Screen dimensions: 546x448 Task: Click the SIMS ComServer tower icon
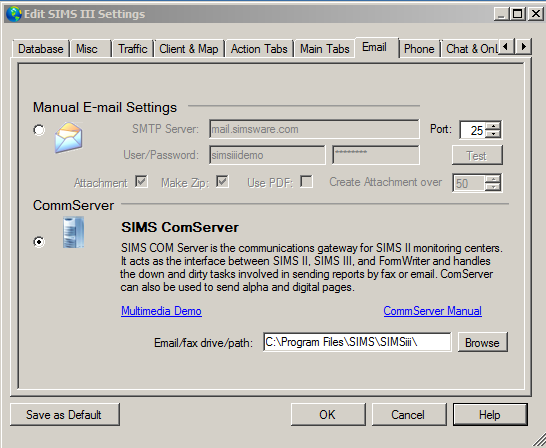[x=73, y=232]
